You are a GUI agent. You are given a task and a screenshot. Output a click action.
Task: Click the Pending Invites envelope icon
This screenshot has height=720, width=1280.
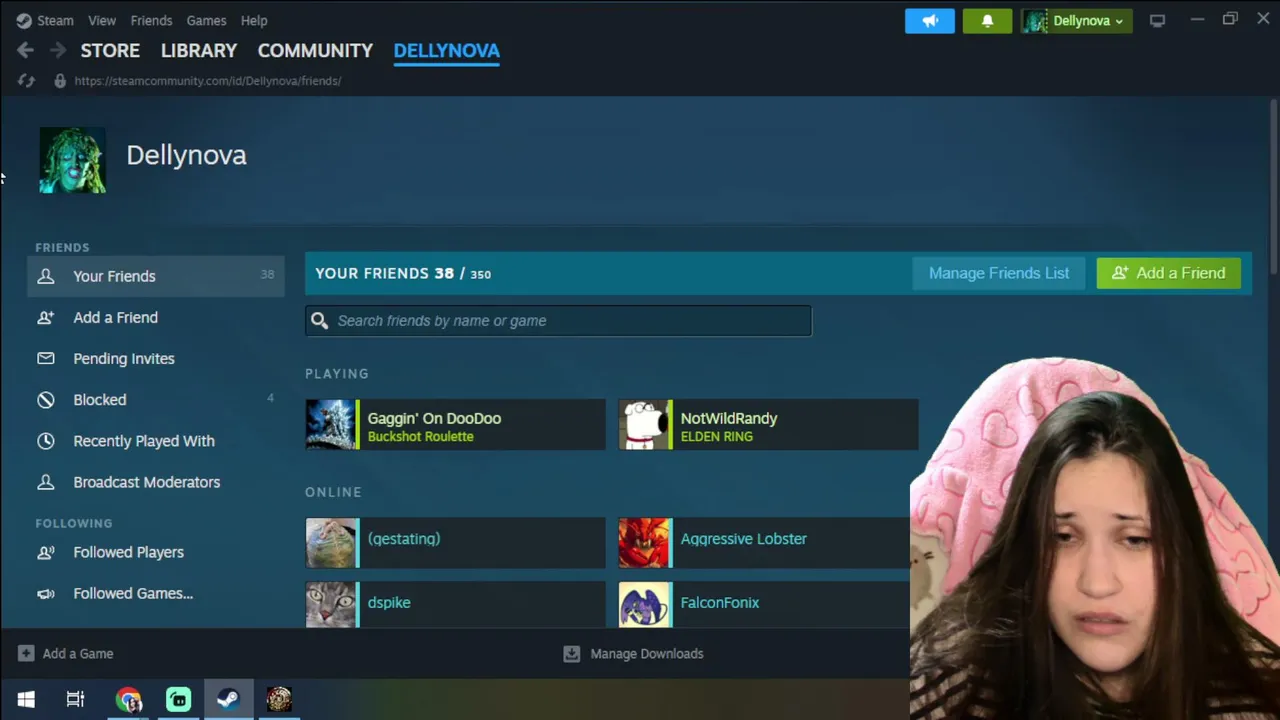pyautogui.click(x=46, y=358)
